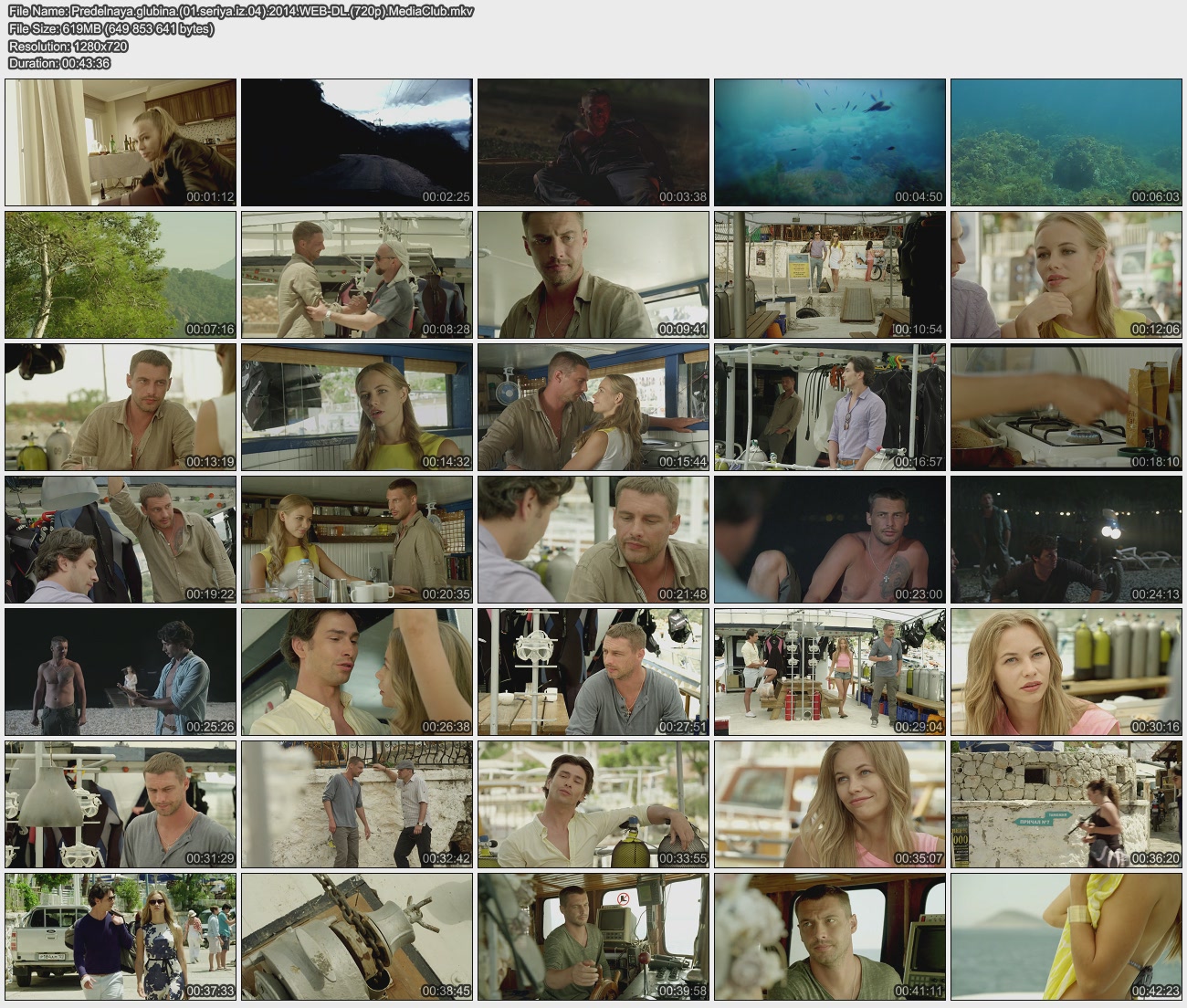Open the stone building thumbnail at 00:36:20
The height and width of the screenshot is (1008, 1187).
pyautogui.click(x=1066, y=804)
